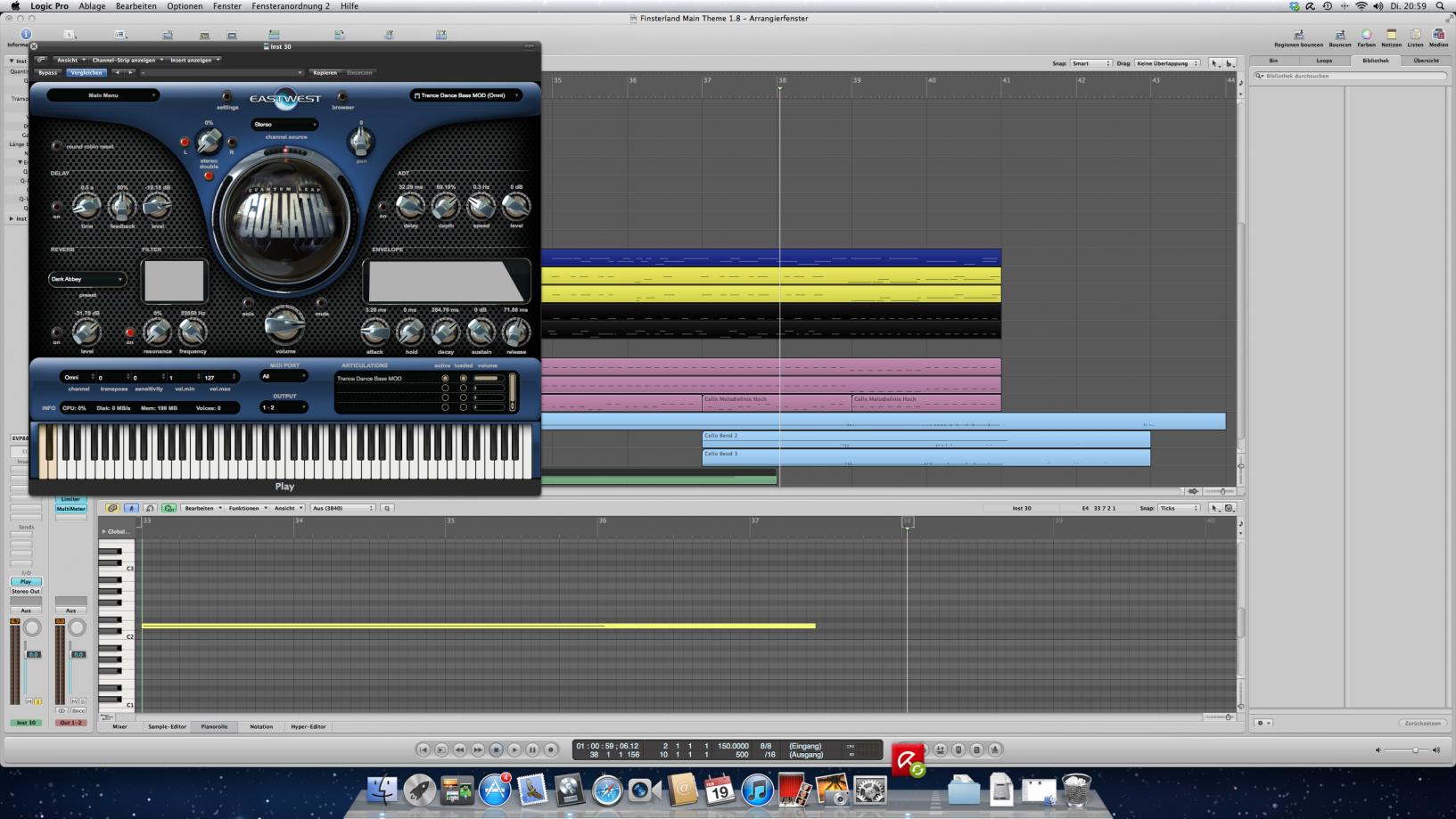
Task: Toggle the round robin reset button
Action: pos(57,145)
